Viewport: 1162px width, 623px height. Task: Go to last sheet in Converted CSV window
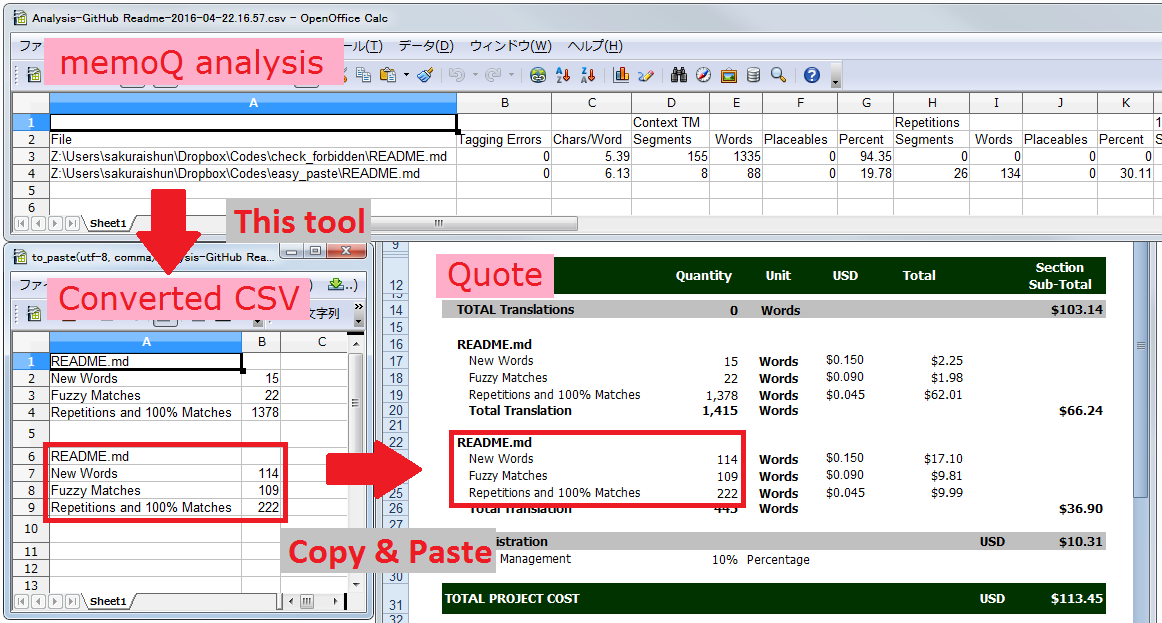coord(73,601)
